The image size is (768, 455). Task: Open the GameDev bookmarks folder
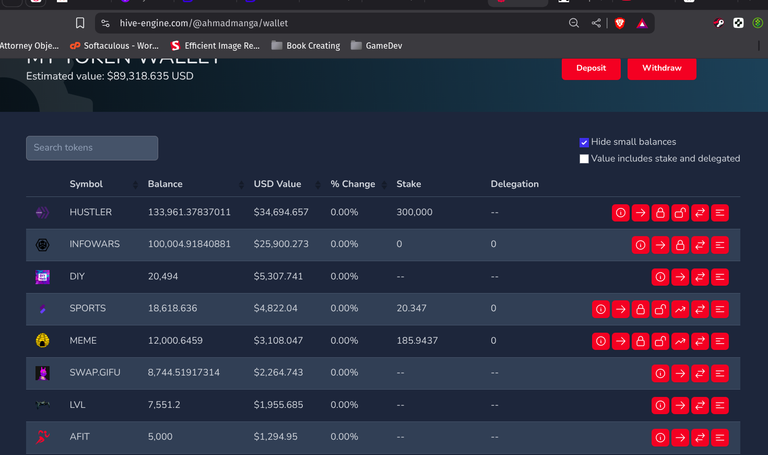tap(377, 46)
